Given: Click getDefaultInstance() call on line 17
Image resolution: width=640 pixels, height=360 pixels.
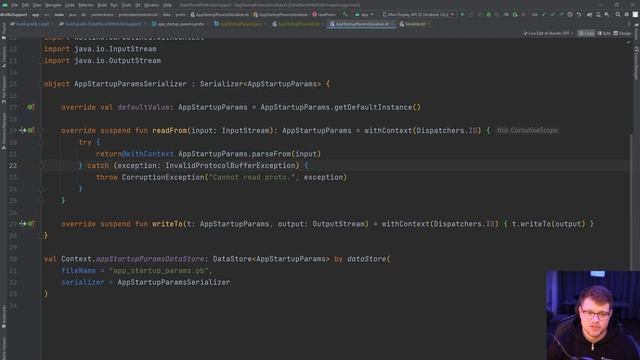Looking at the screenshot, I should point(377,107).
